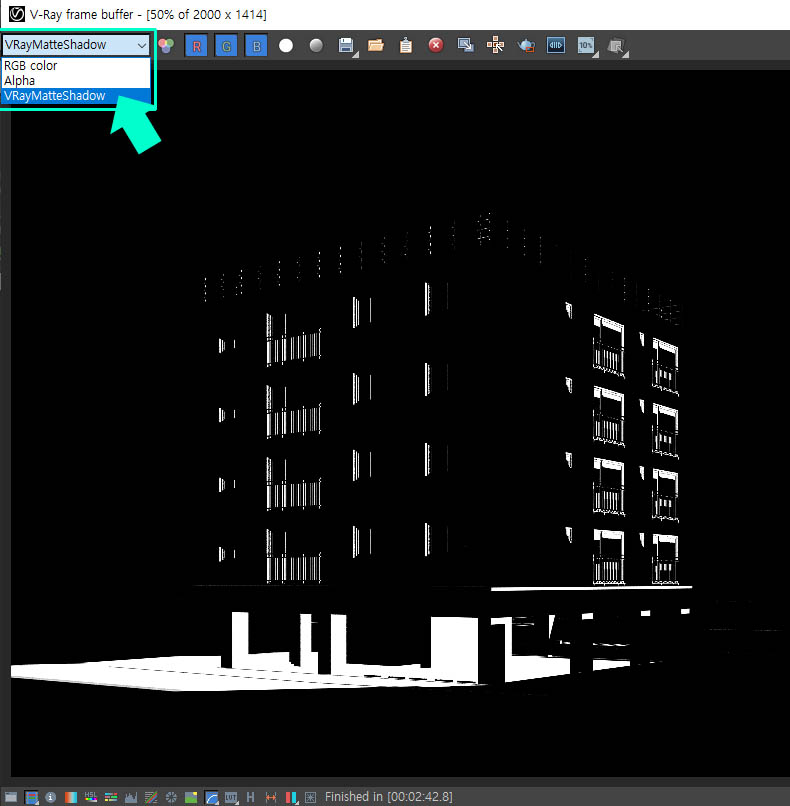Screen dimensions: 790x806
Task: Enable stereo red/cyan view icon
Action: (x=291, y=797)
